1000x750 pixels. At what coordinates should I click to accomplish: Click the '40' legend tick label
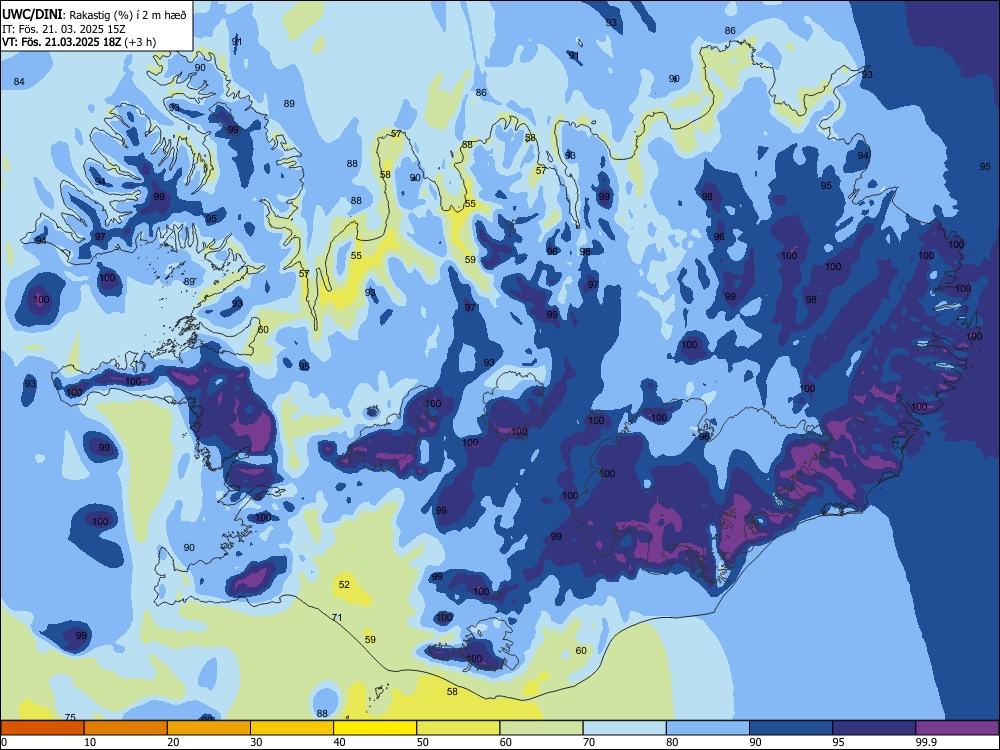click(x=339, y=742)
